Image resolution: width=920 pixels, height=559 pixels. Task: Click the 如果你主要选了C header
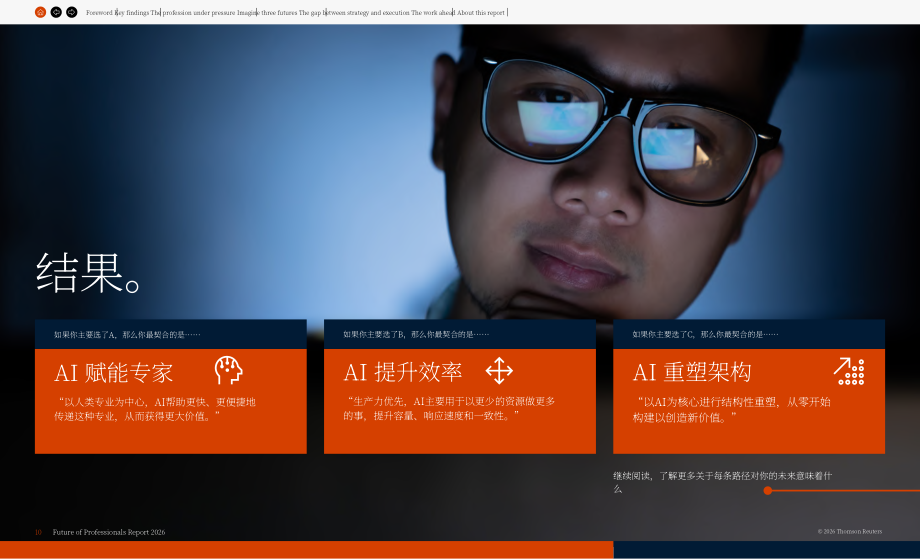[705, 334]
